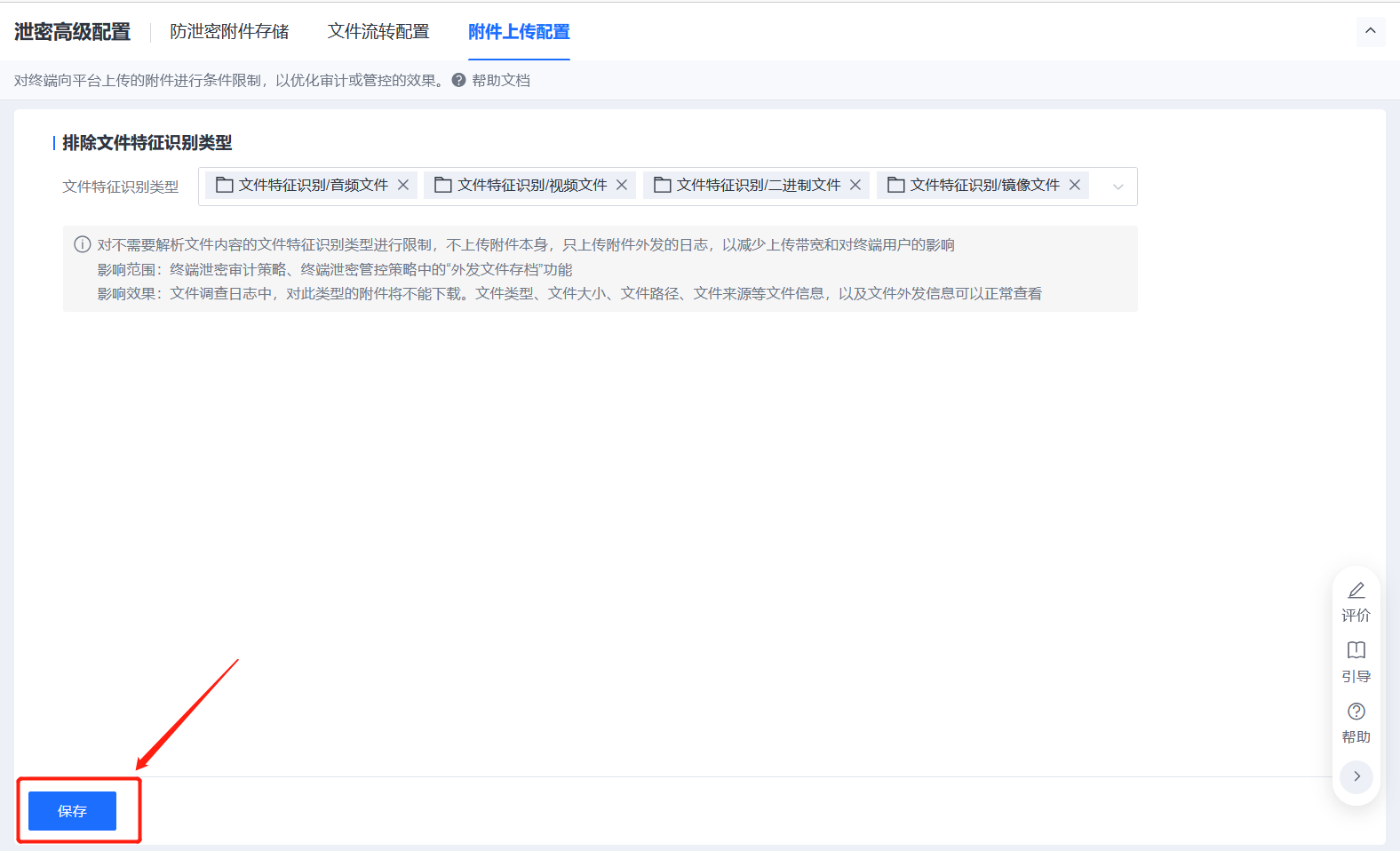Select the 附件上传配置 tab
The image size is (1400, 851).
tap(519, 32)
